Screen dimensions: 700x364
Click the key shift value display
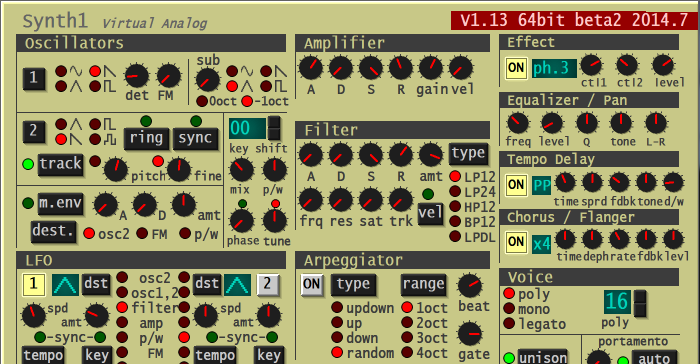(248, 128)
